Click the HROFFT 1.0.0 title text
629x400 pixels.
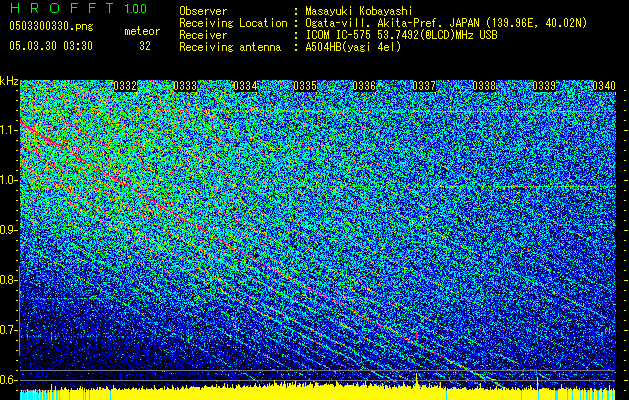pyautogui.click(x=78, y=8)
